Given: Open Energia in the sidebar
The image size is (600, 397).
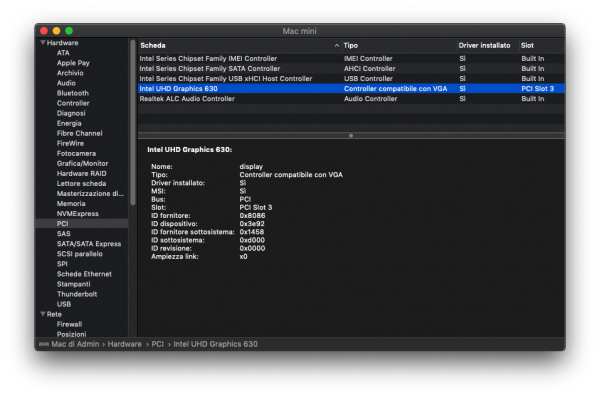Looking at the screenshot, I should pyautogui.click(x=69, y=123).
